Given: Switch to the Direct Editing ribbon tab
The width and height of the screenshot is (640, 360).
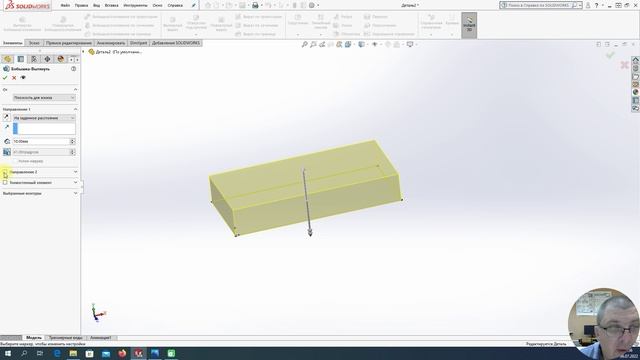Looking at the screenshot, I should pos(69,43).
